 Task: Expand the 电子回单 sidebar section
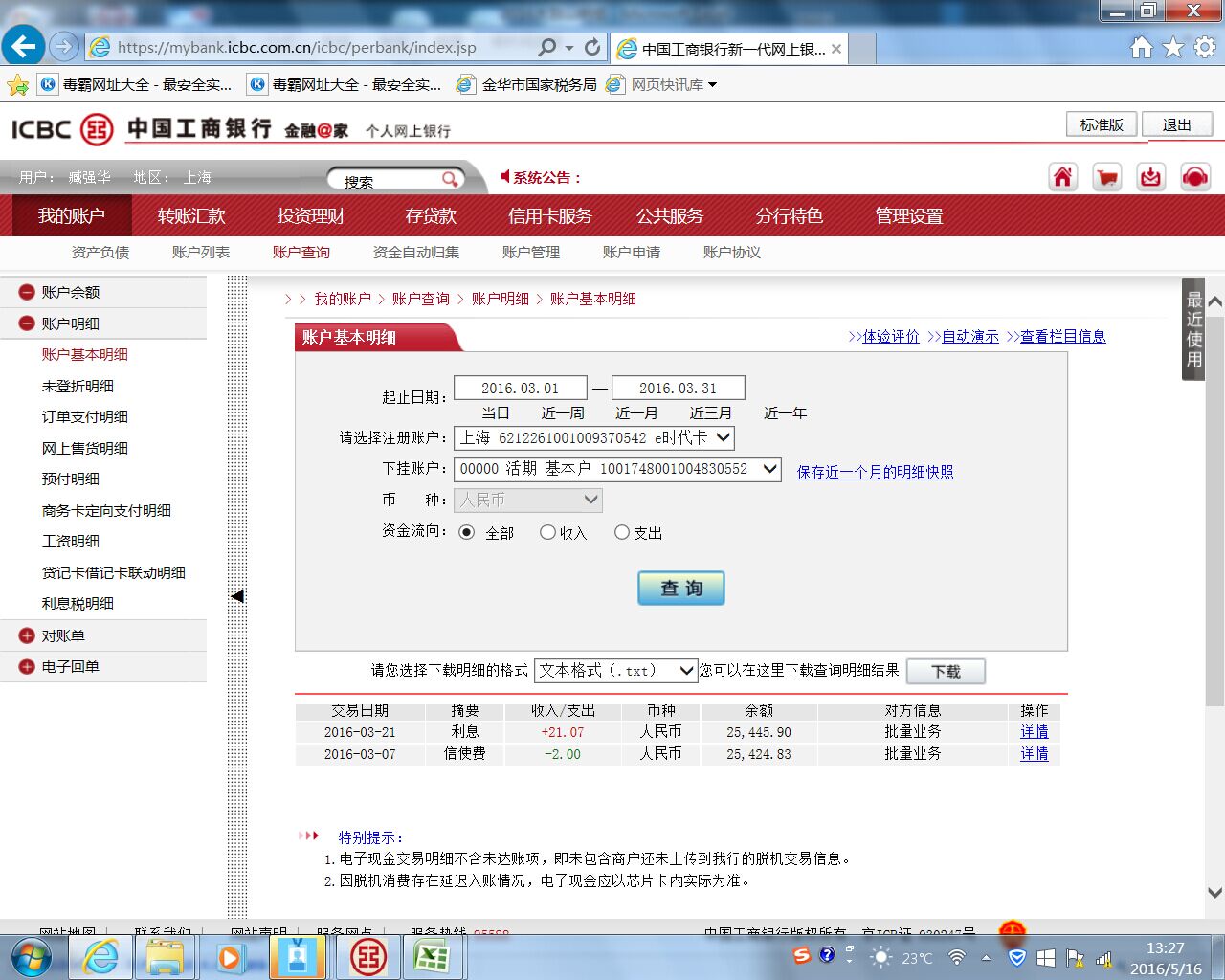click(27, 666)
